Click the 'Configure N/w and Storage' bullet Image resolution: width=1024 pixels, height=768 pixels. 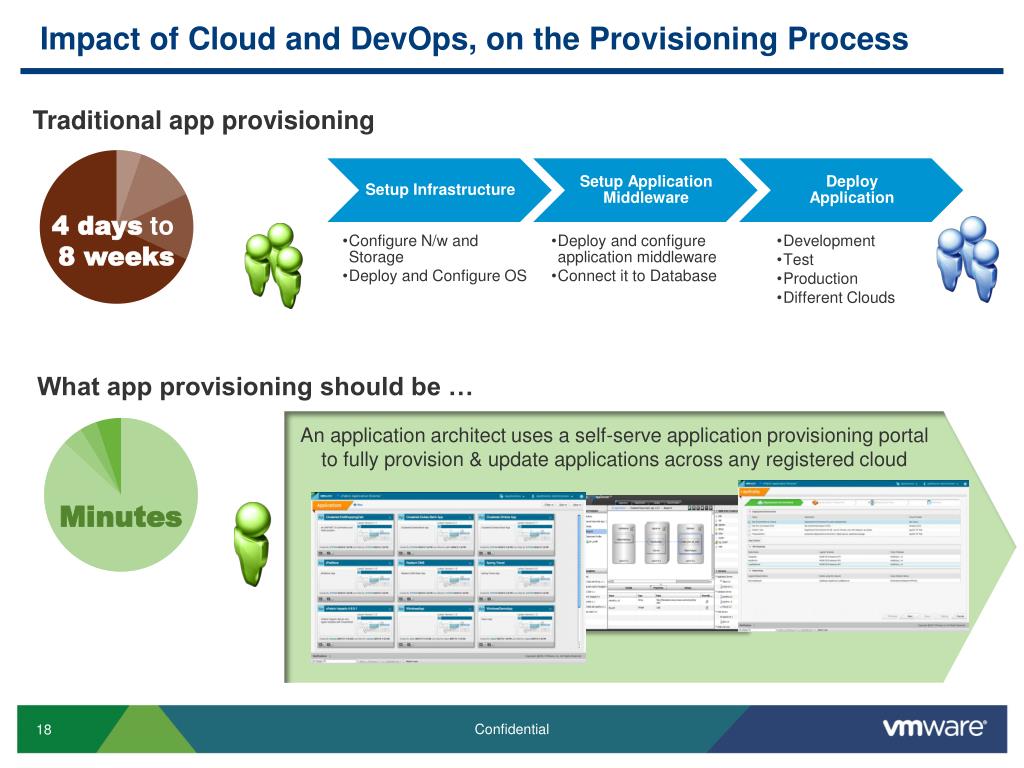coord(411,249)
